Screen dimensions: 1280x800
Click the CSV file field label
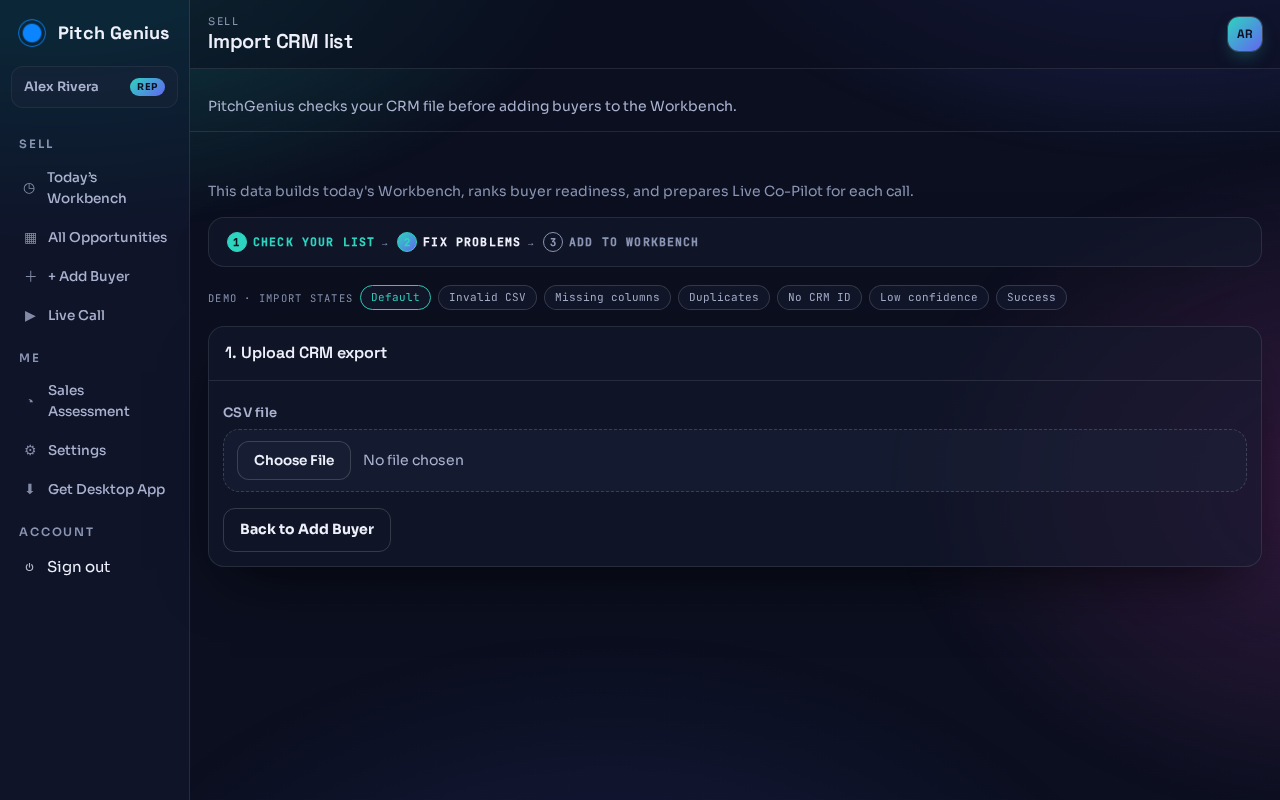(x=250, y=412)
